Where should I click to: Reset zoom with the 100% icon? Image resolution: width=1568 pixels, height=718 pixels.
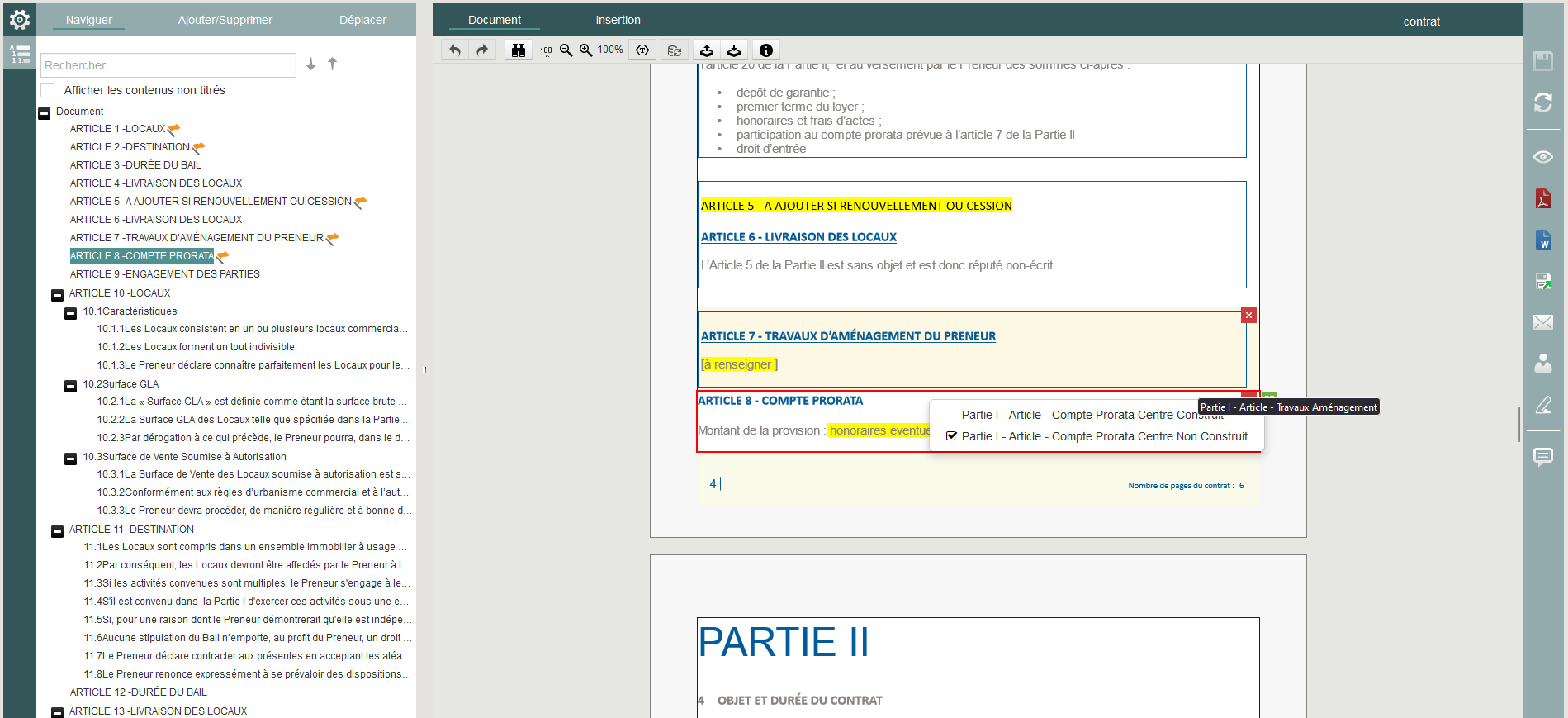(x=547, y=50)
